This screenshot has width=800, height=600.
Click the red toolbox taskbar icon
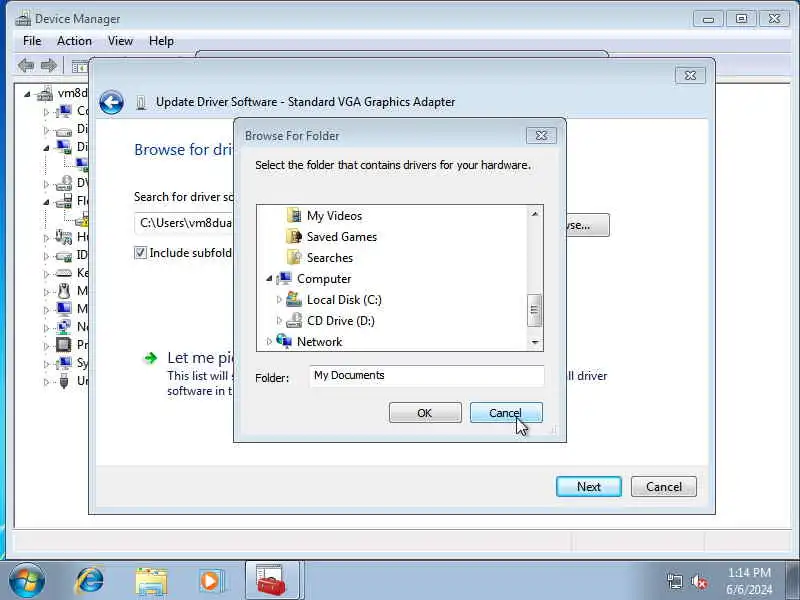pos(271,581)
